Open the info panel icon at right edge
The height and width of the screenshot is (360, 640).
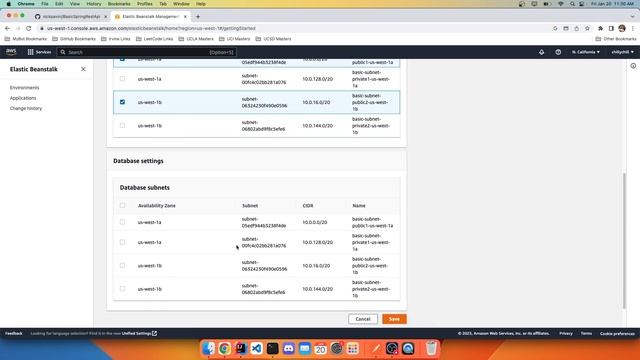coord(633,66)
